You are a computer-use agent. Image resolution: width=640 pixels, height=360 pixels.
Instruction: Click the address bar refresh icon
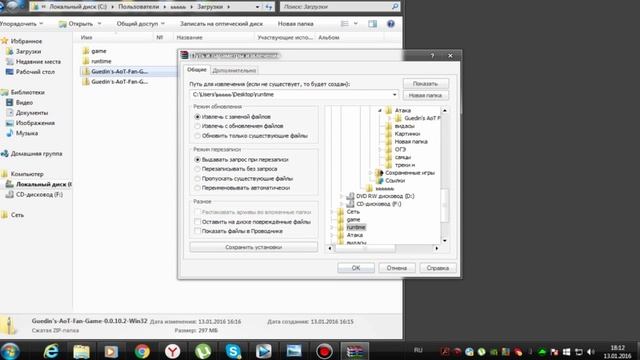(x=269, y=7)
